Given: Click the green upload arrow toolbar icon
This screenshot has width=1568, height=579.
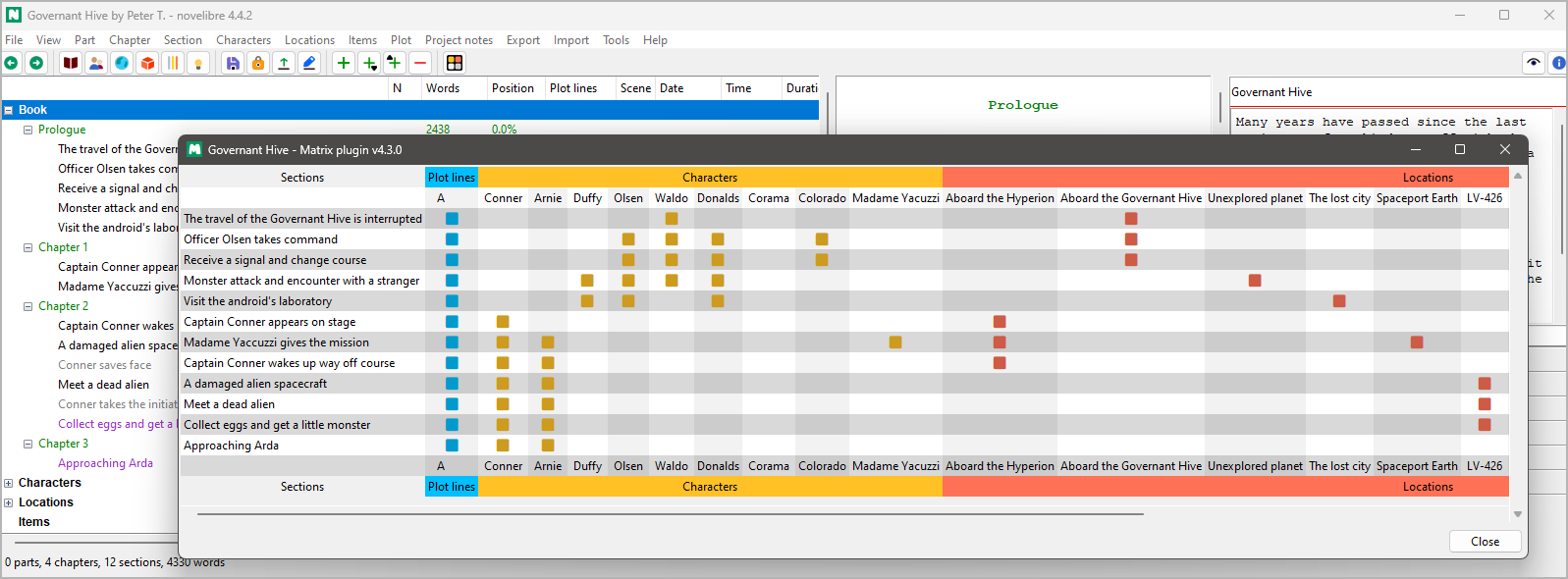Looking at the screenshot, I should [284, 63].
